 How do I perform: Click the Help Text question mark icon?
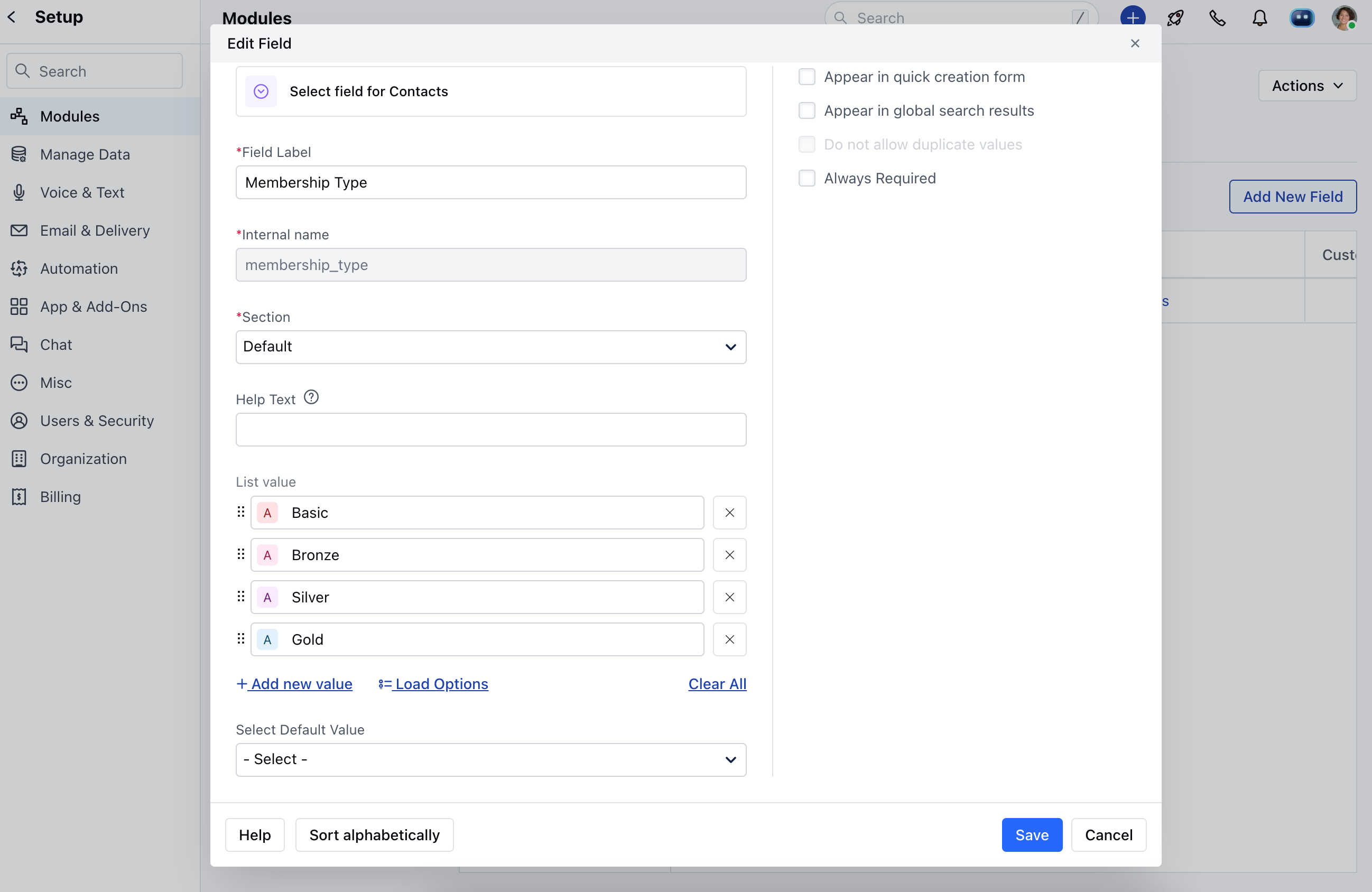point(311,397)
